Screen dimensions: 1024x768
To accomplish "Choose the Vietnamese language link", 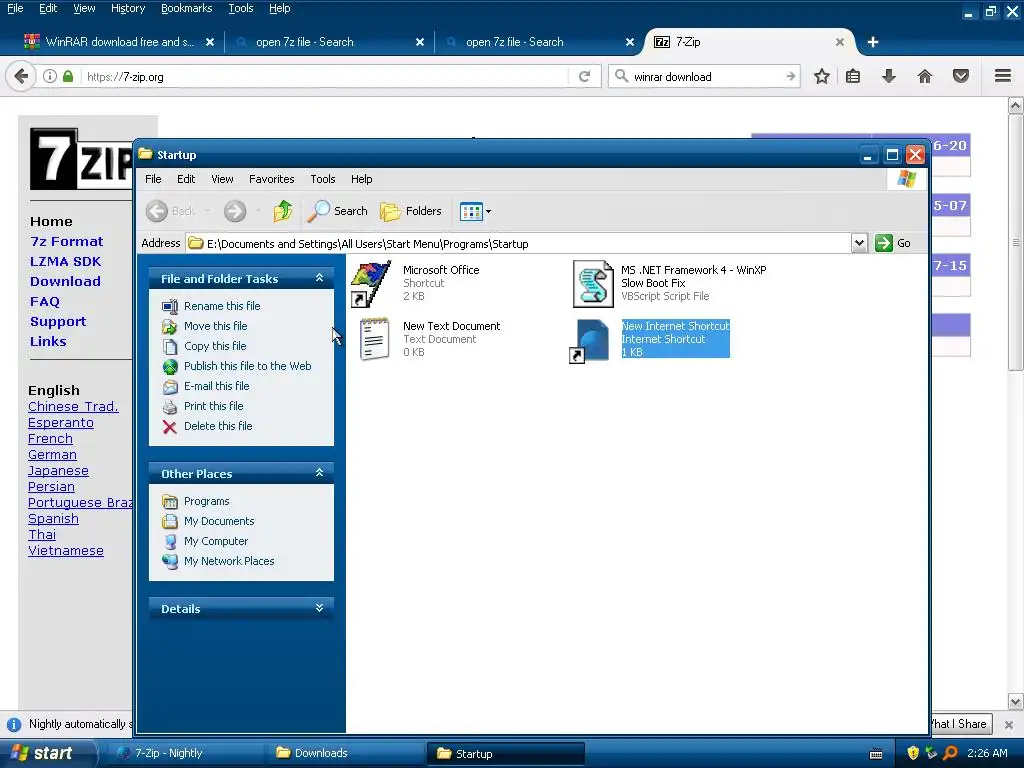I will (x=66, y=551).
